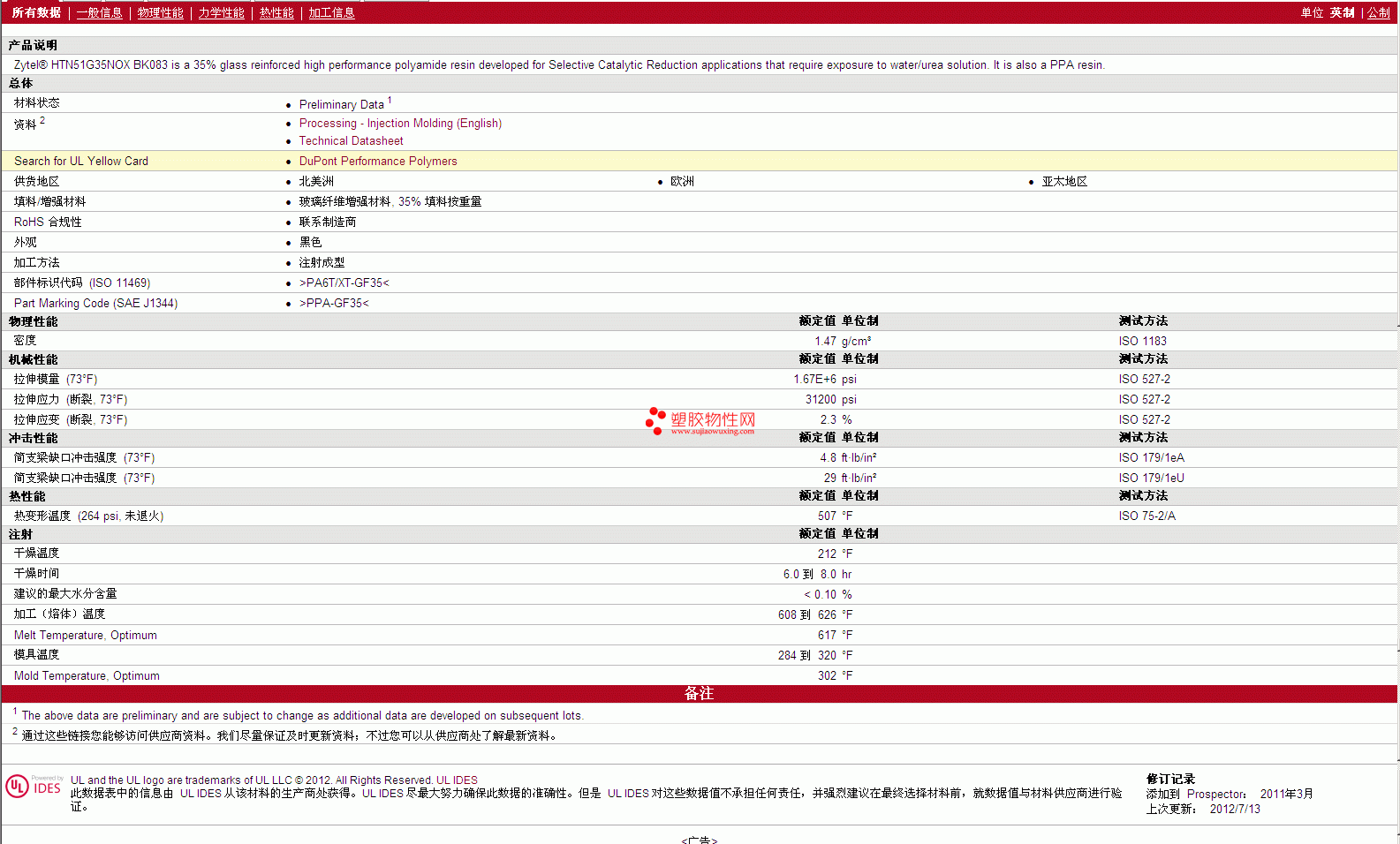Click the heat deflection value 507

point(827,516)
